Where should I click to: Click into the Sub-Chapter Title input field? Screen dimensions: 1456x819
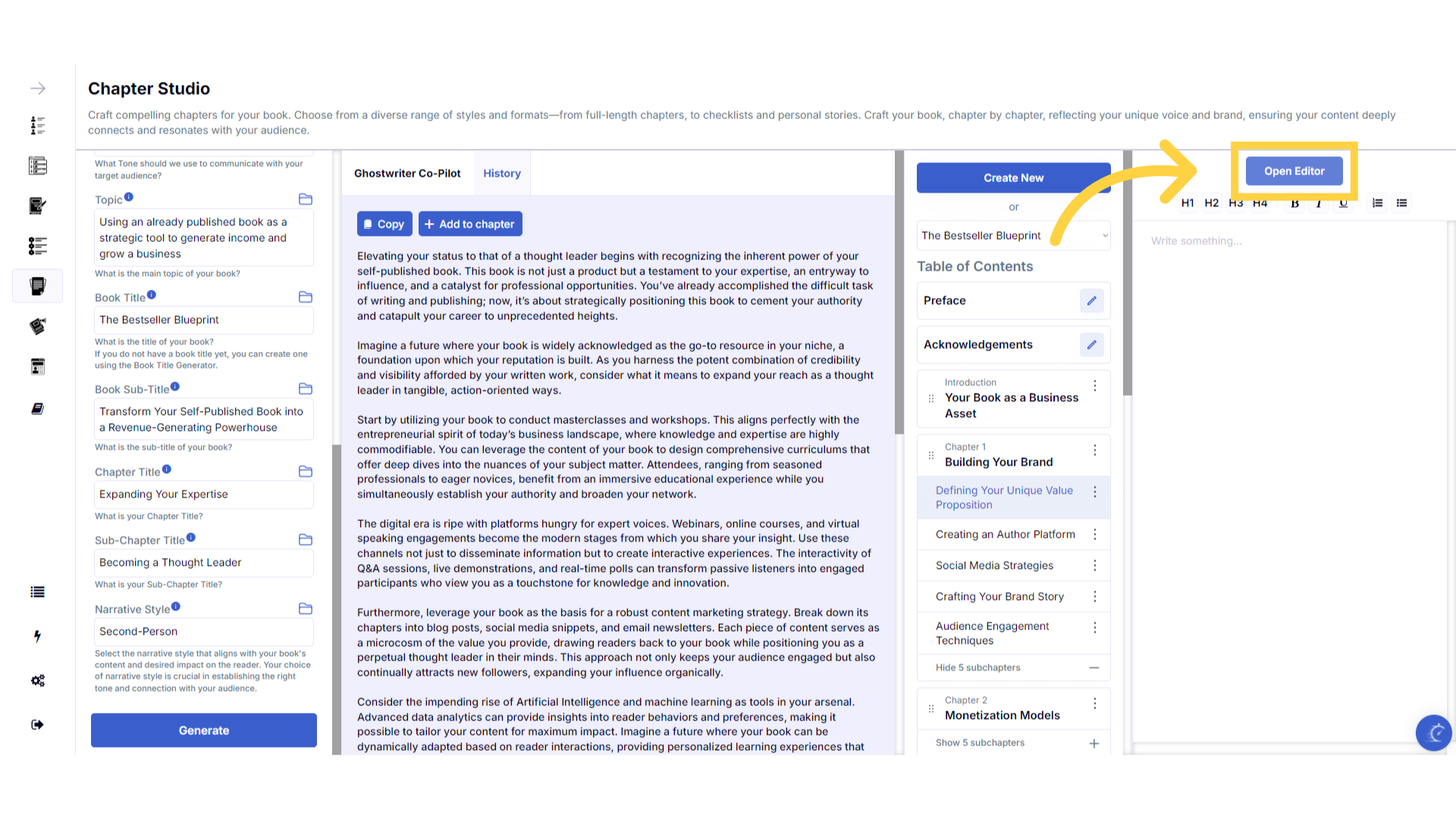click(203, 563)
